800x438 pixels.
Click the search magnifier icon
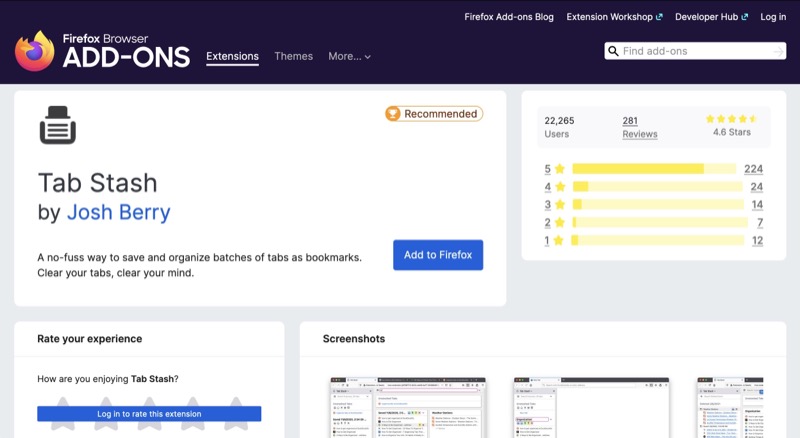(x=613, y=51)
